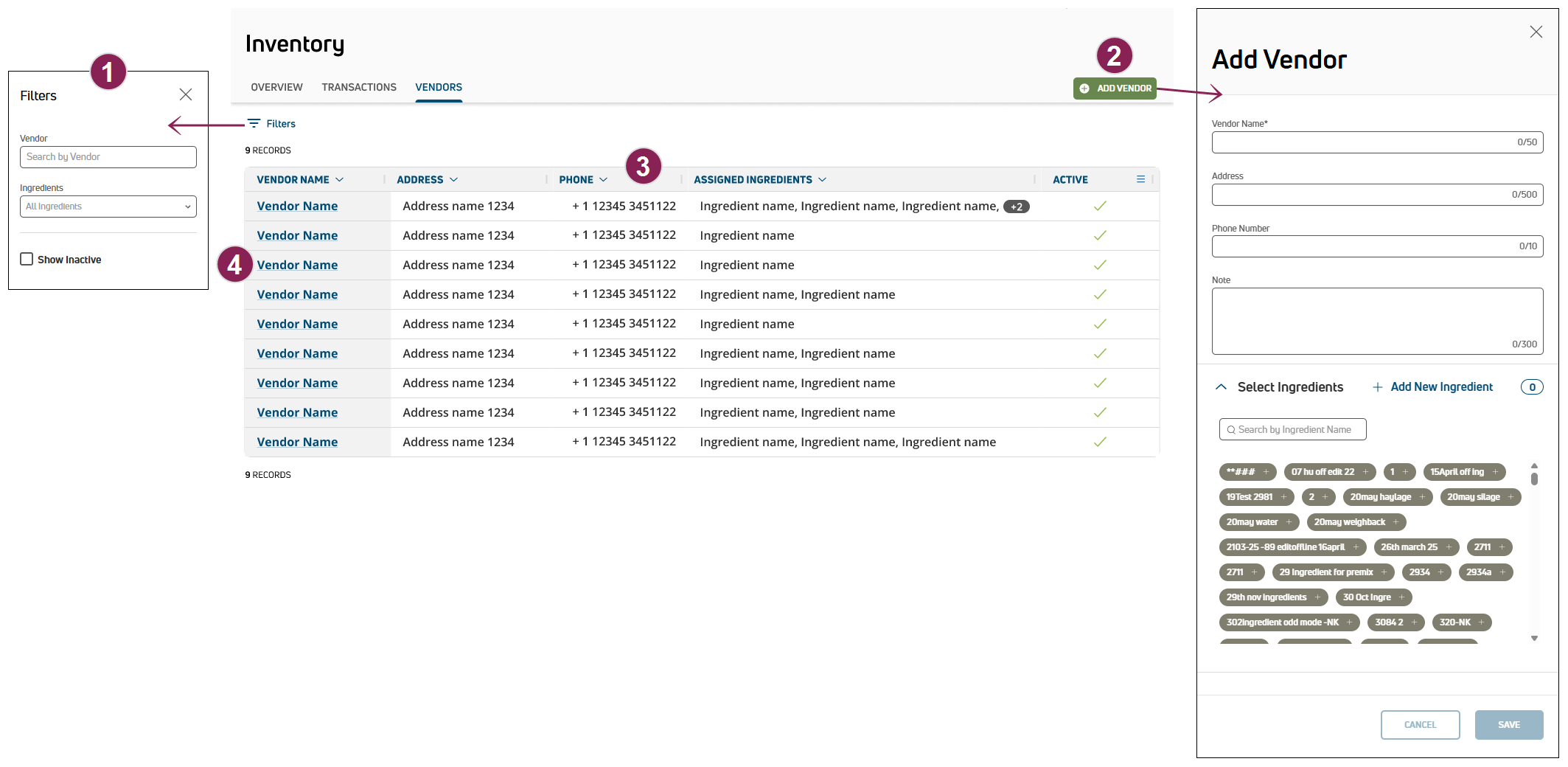The image size is (1568, 767).
Task: Click plus icon beside Add New Ingredient
Action: tap(1377, 387)
